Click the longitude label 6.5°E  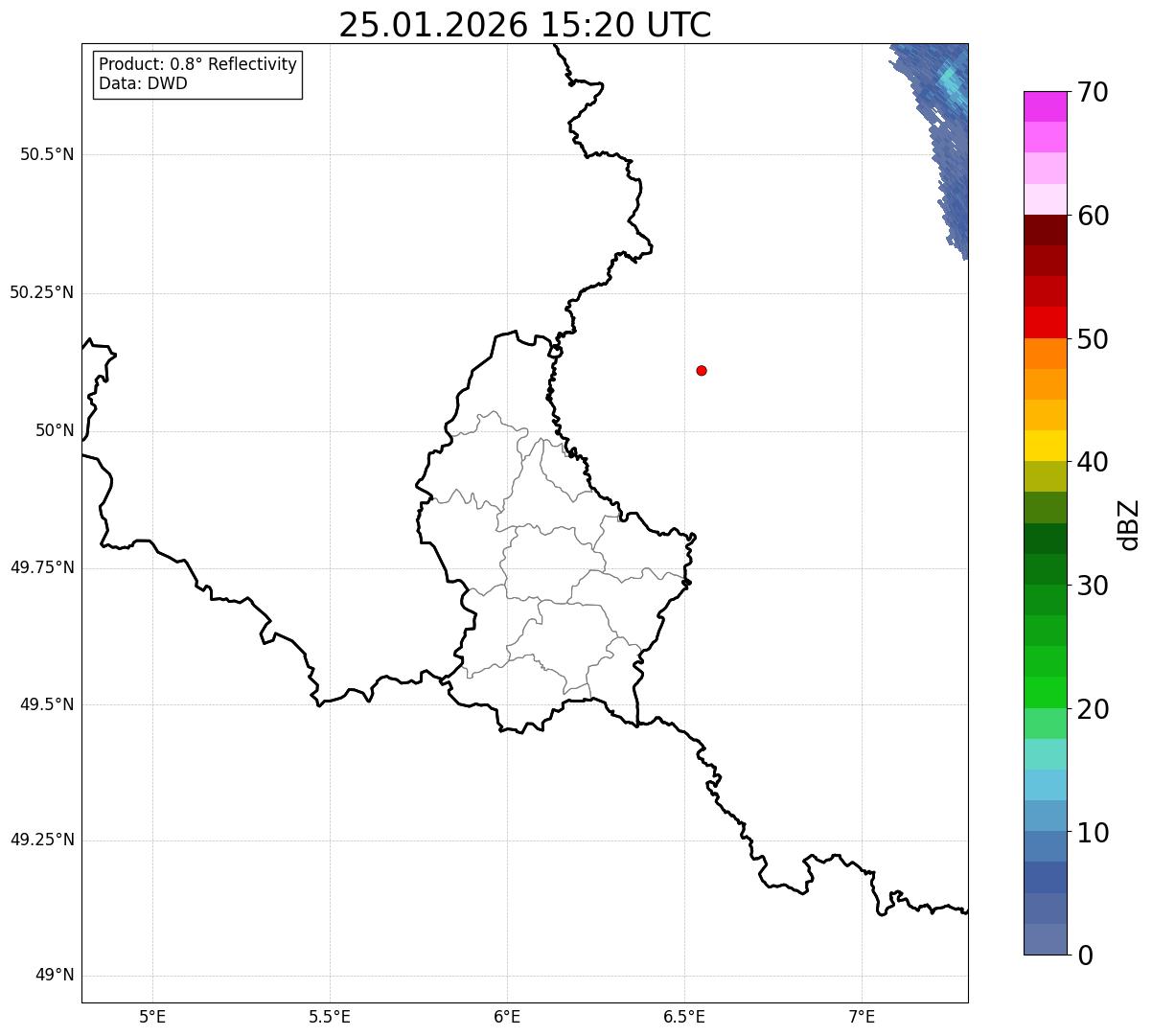(x=684, y=1016)
